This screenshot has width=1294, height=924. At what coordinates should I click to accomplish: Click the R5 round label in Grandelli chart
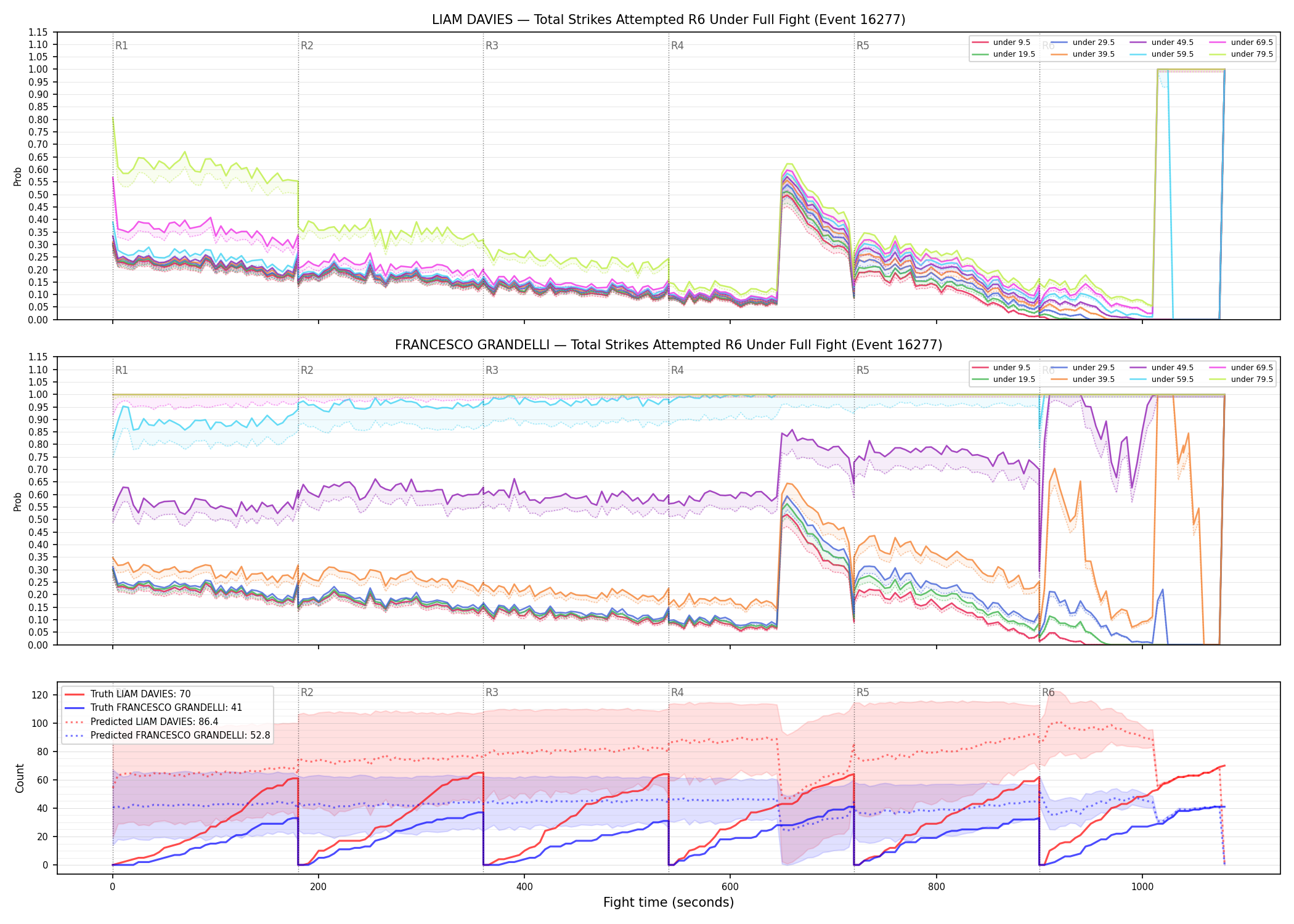coord(863,370)
